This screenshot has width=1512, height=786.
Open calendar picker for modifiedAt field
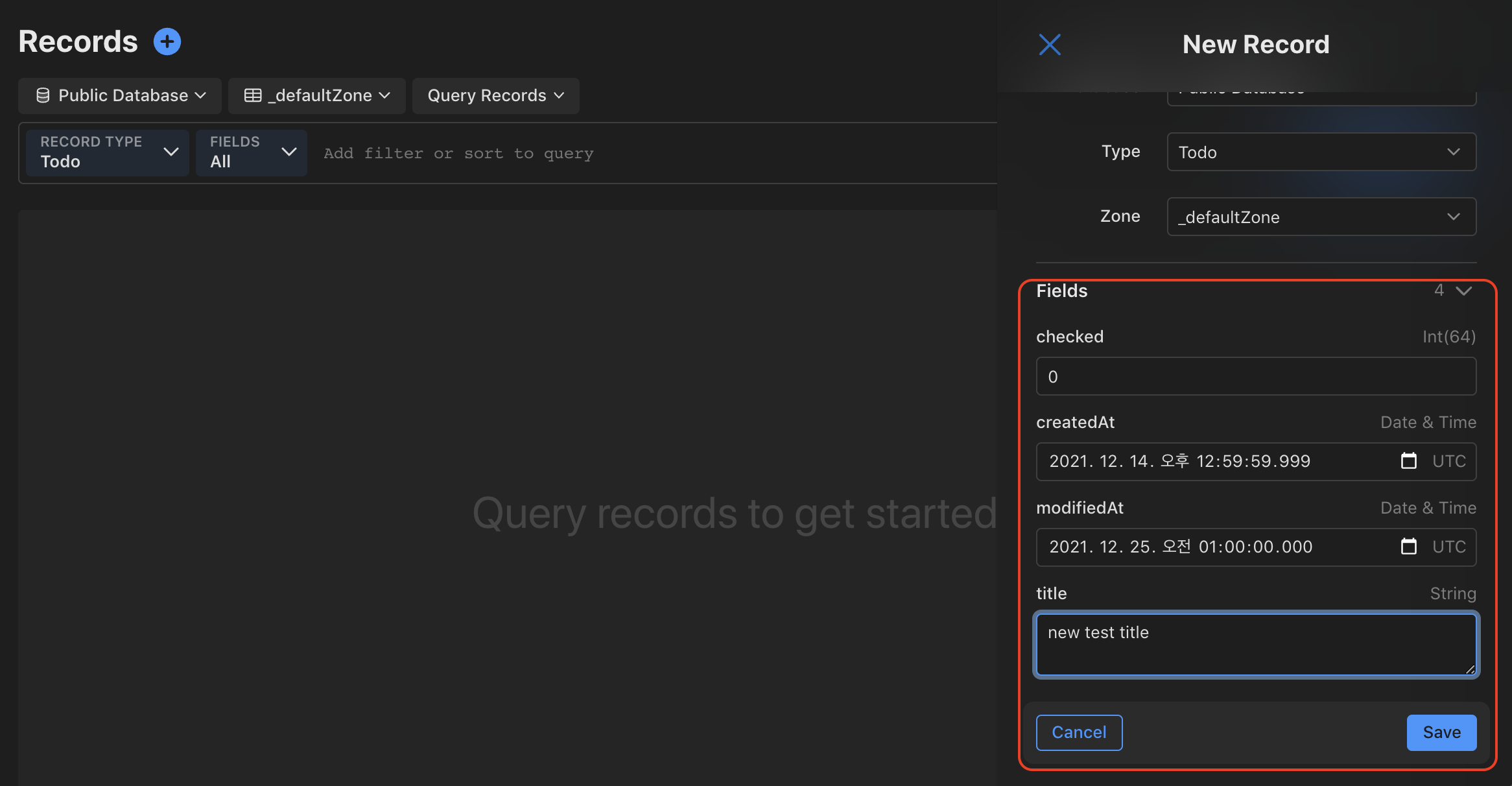point(1408,547)
